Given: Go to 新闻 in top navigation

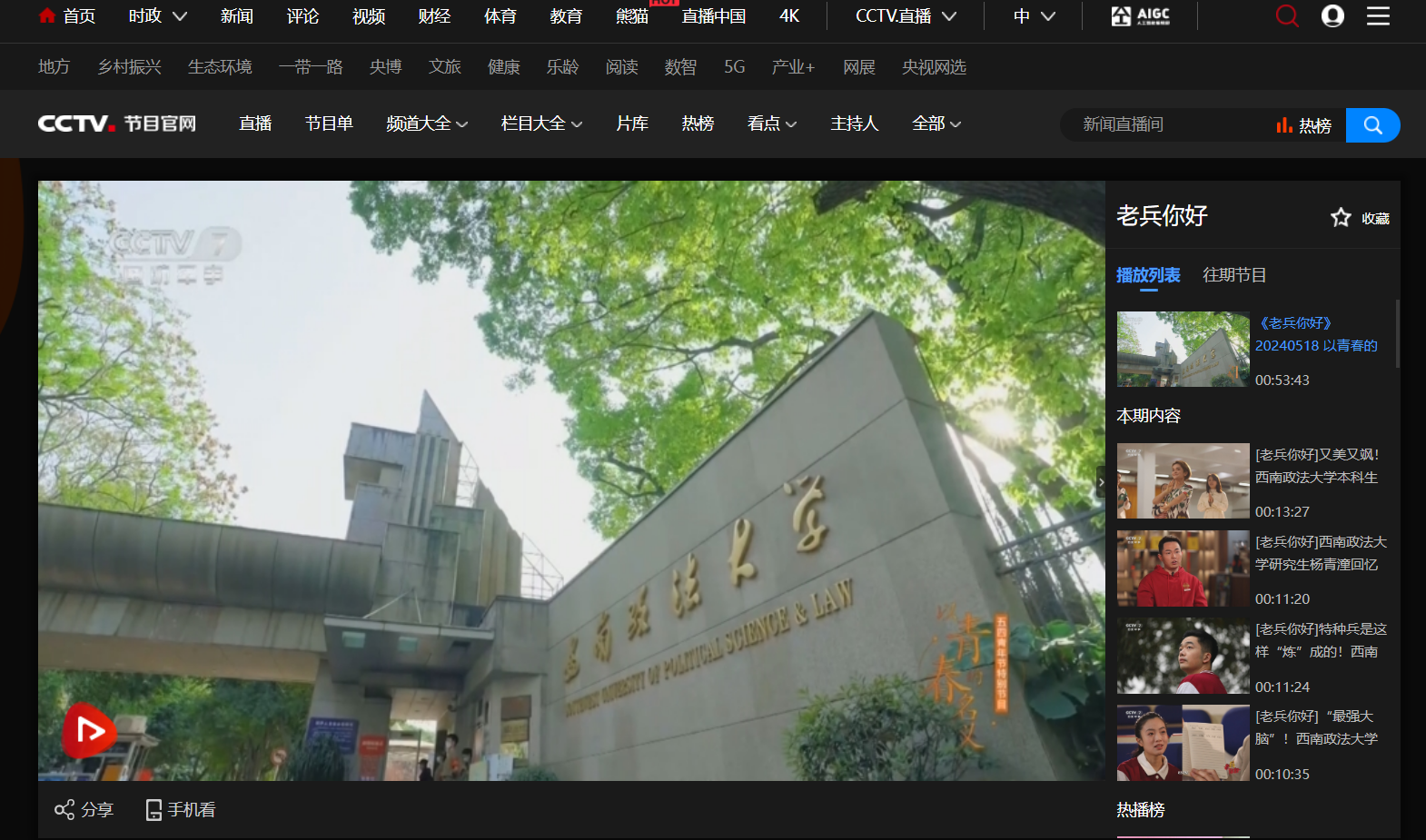Looking at the screenshot, I should (237, 16).
